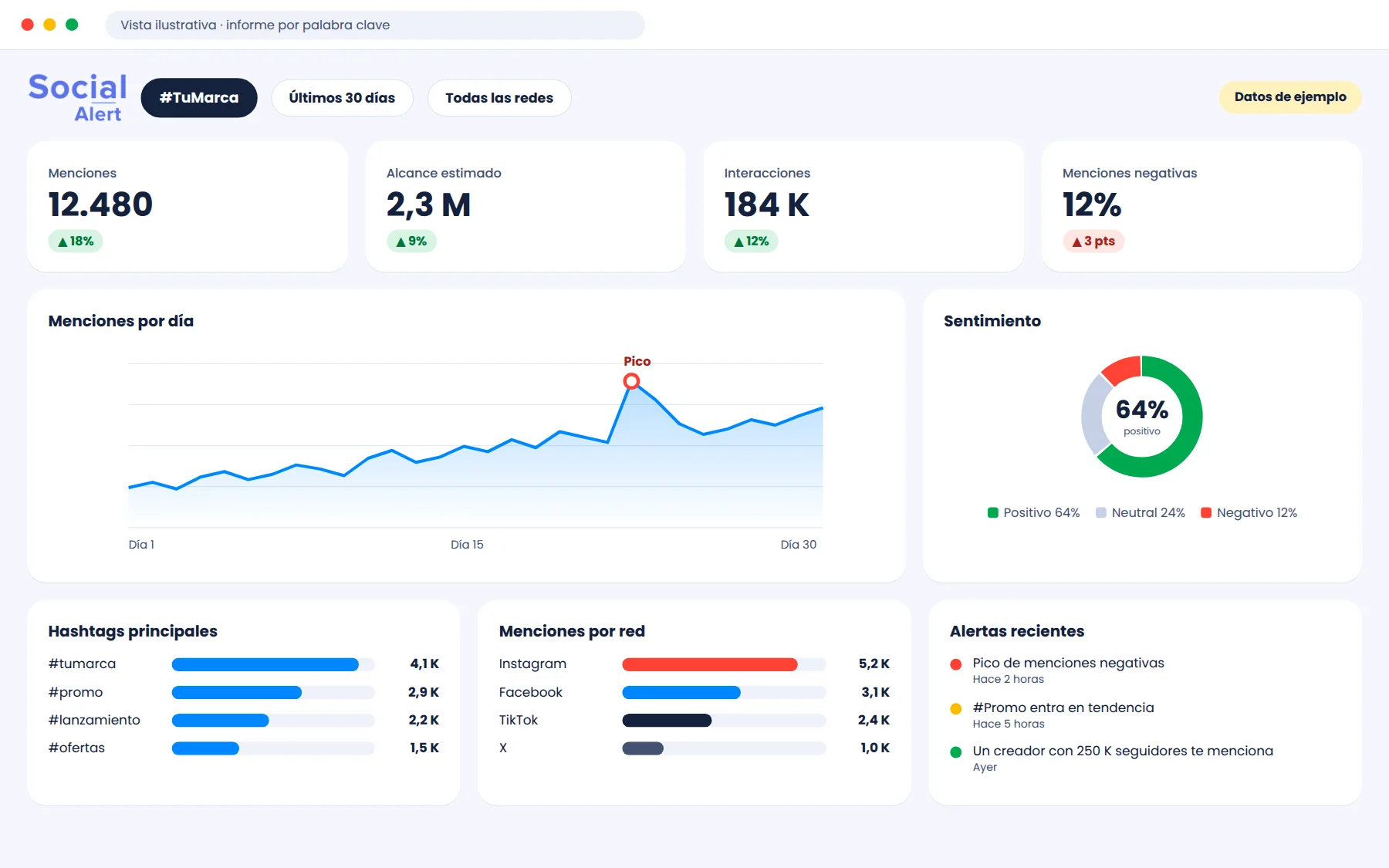Click the green 18% growth badge
The width and height of the screenshot is (1389, 868).
[76, 241]
